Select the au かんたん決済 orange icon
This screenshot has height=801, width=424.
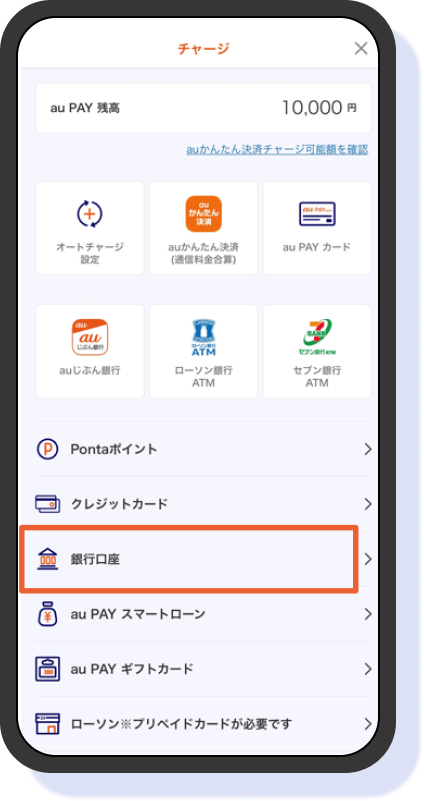[203, 214]
